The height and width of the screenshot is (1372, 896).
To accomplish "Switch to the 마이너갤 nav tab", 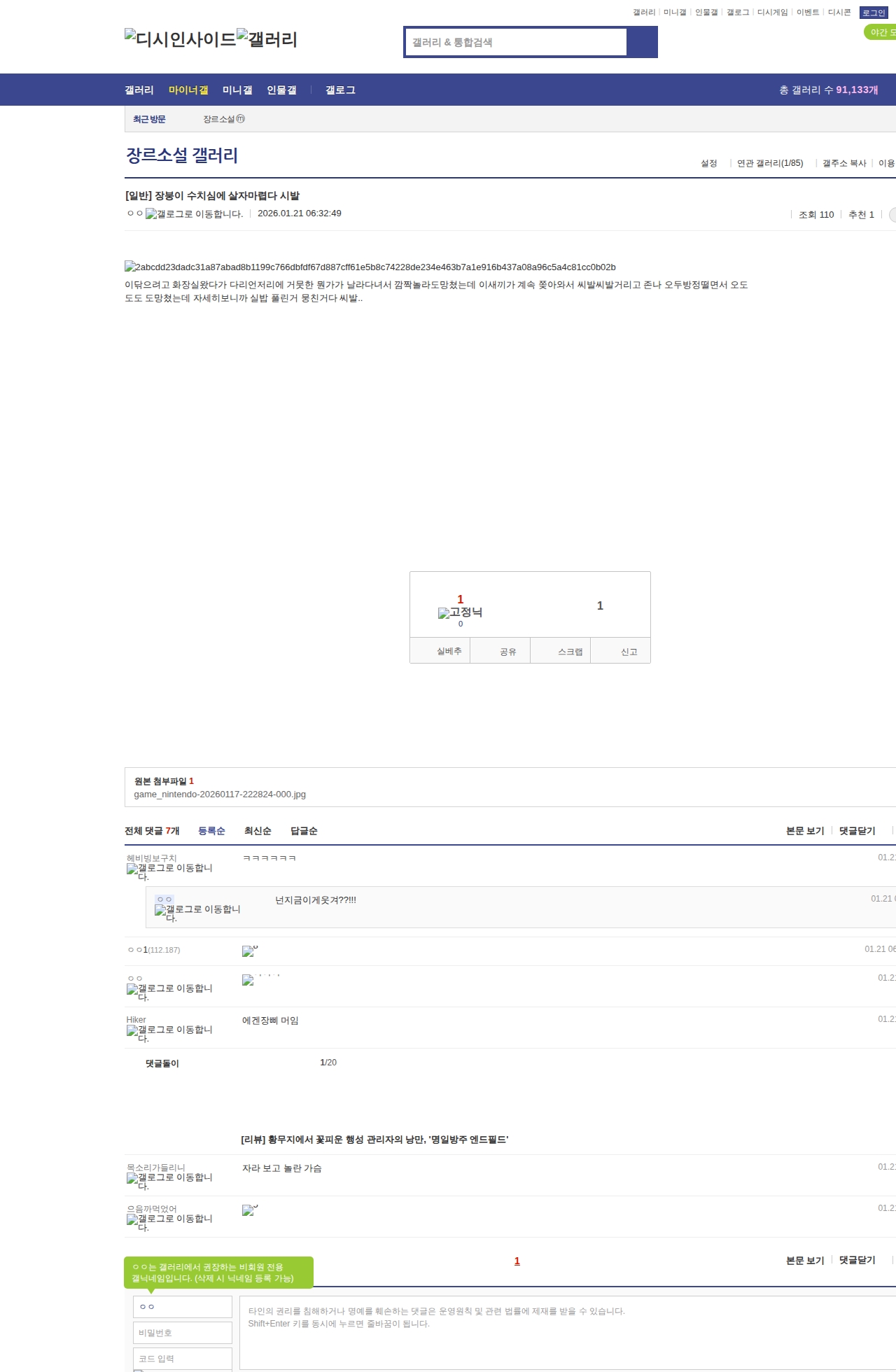I will pos(188,90).
